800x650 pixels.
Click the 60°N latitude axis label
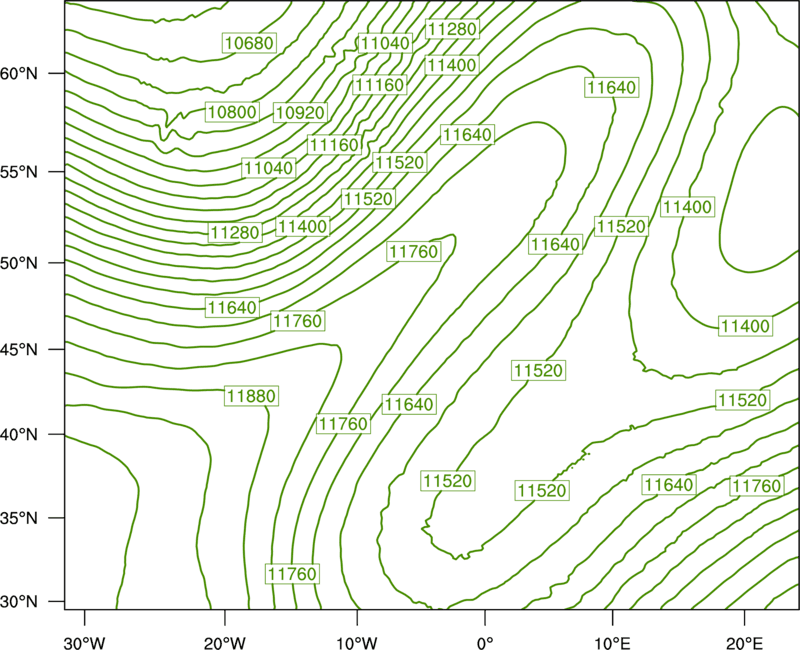tap(19, 73)
